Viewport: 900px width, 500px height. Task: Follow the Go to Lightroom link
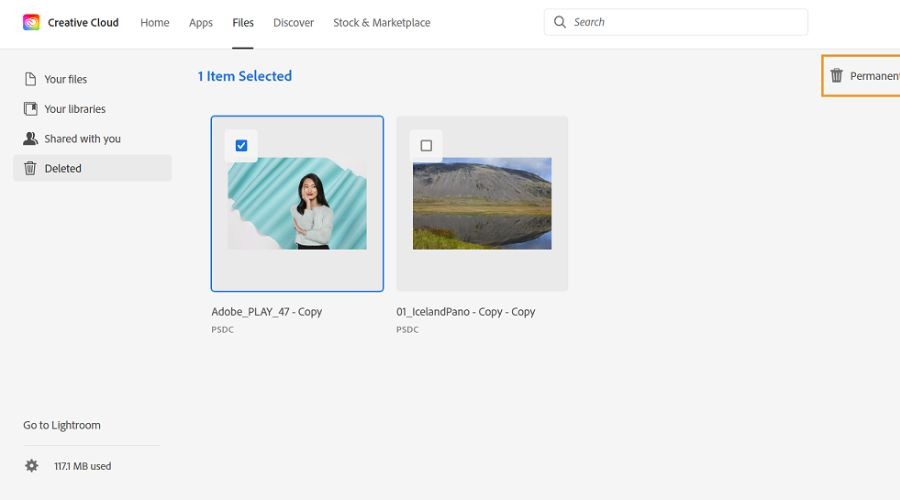point(62,425)
